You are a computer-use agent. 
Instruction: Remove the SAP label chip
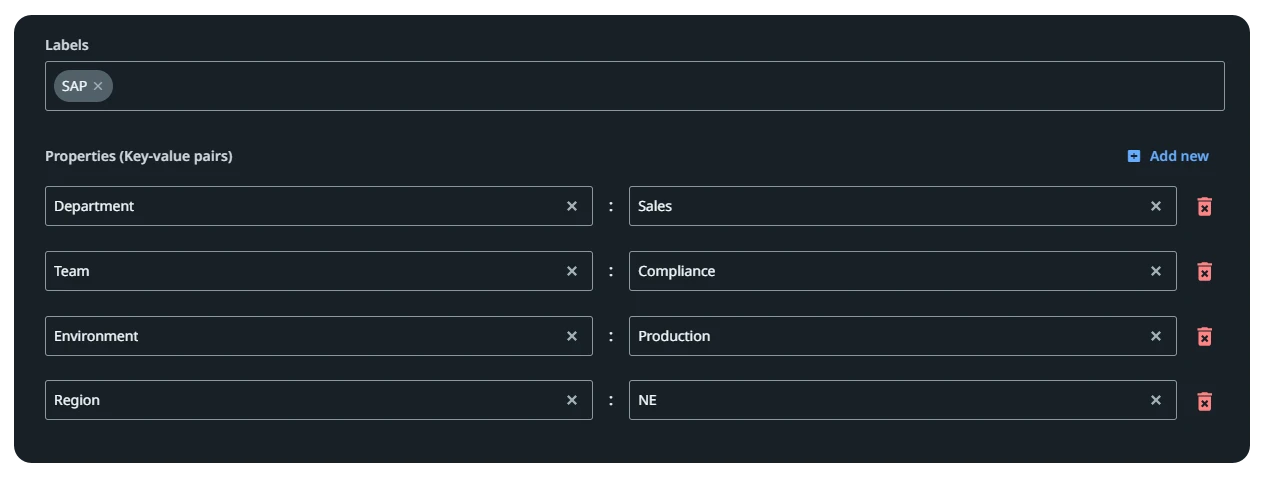click(98, 86)
